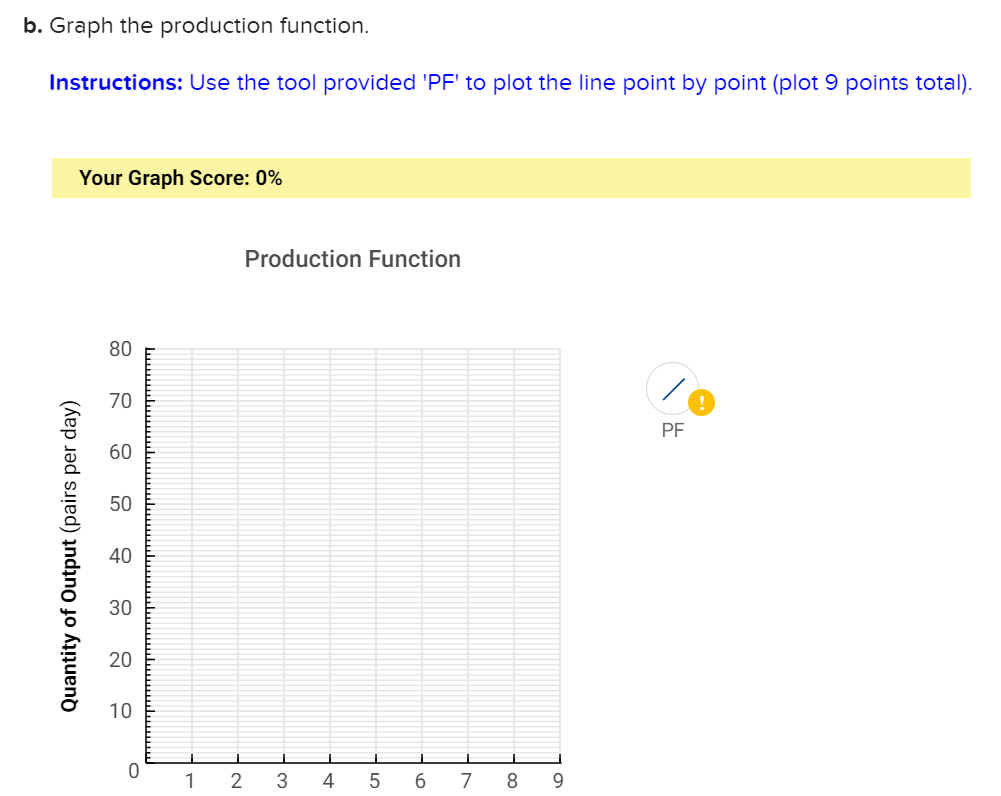Click the warning indicator on the PF tool
The height and width of the screenshot is (796, 1001).
(x=701, y=402)
